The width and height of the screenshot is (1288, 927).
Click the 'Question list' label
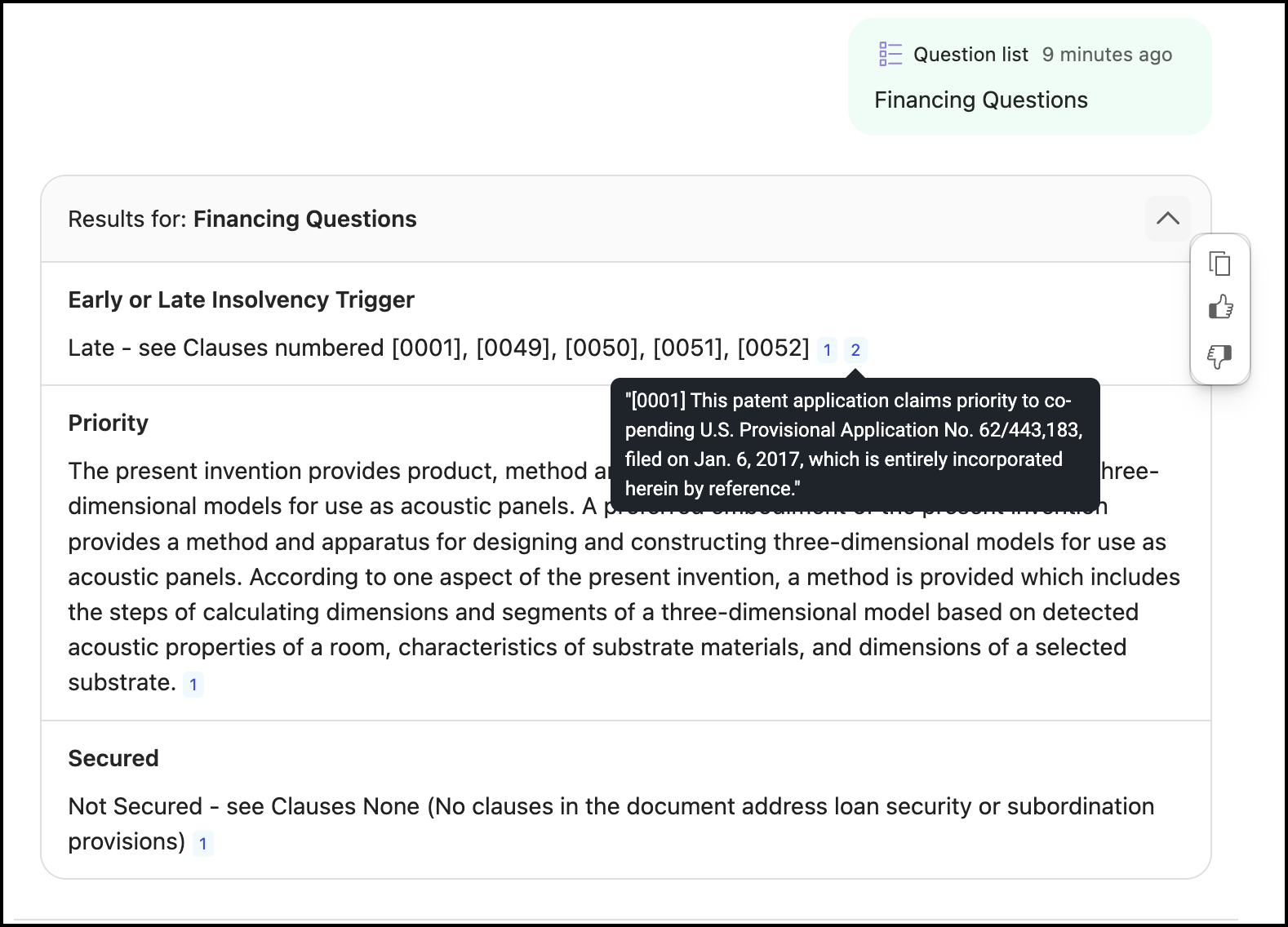click(x=970, y=55)
